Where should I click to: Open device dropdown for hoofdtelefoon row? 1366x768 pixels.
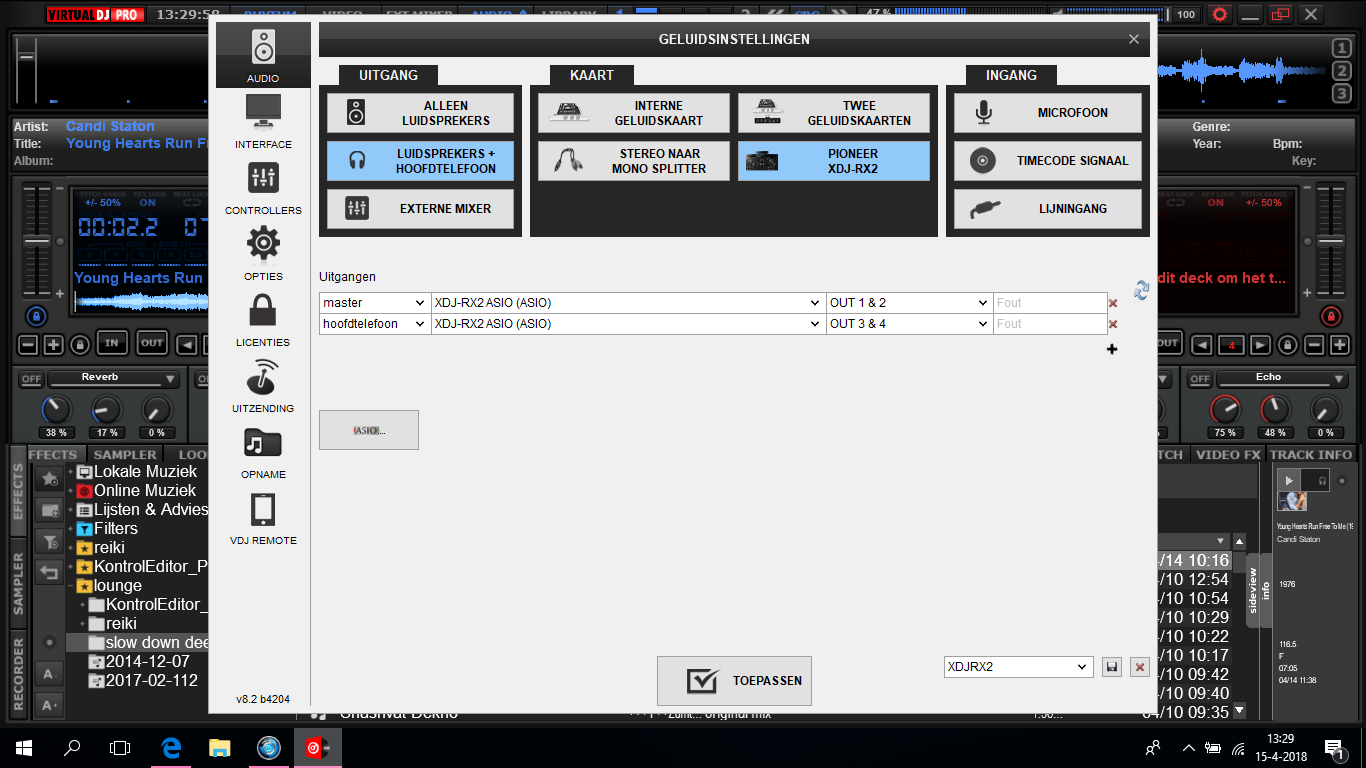pos(629,324)
